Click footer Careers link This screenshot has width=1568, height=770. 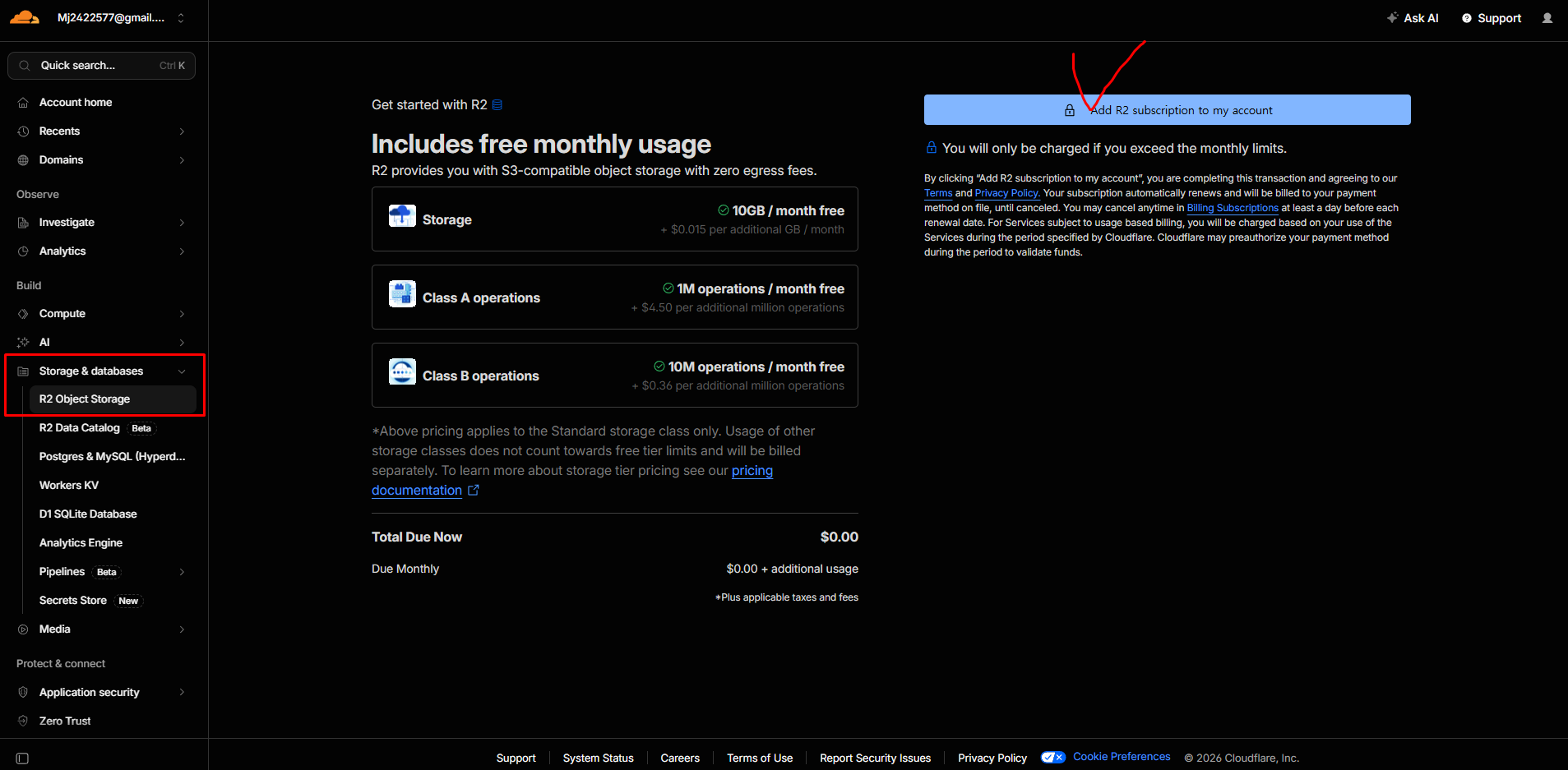tap(680, 758)
